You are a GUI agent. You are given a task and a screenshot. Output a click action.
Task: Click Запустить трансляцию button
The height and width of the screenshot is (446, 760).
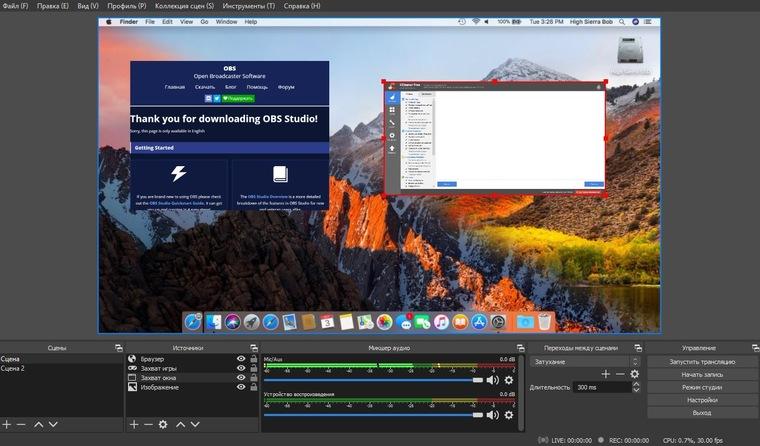pos(702,362)
